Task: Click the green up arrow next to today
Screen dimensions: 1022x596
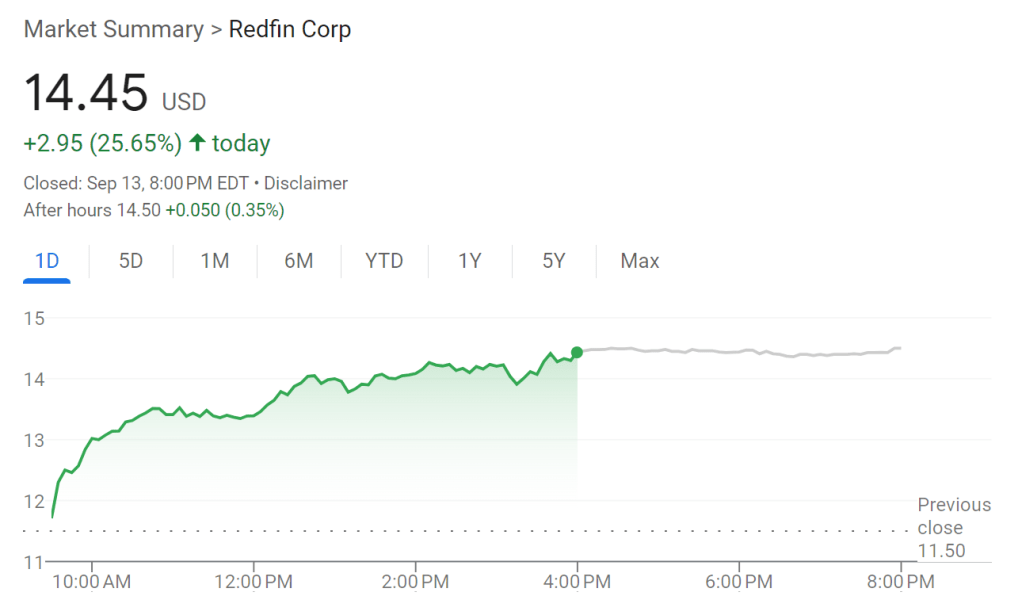Action: coord(197,143)
